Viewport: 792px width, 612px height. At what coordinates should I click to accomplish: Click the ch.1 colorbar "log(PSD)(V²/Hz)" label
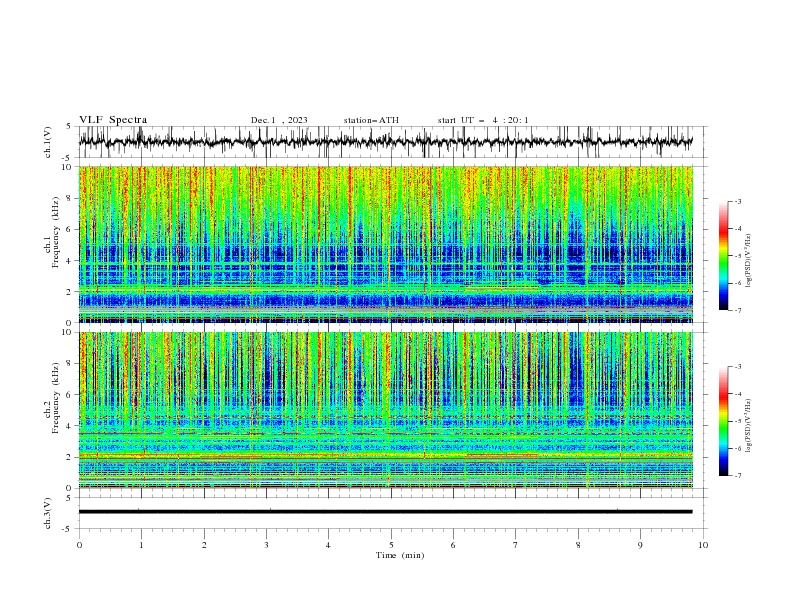pyautogui.click(x=749, y=261)
